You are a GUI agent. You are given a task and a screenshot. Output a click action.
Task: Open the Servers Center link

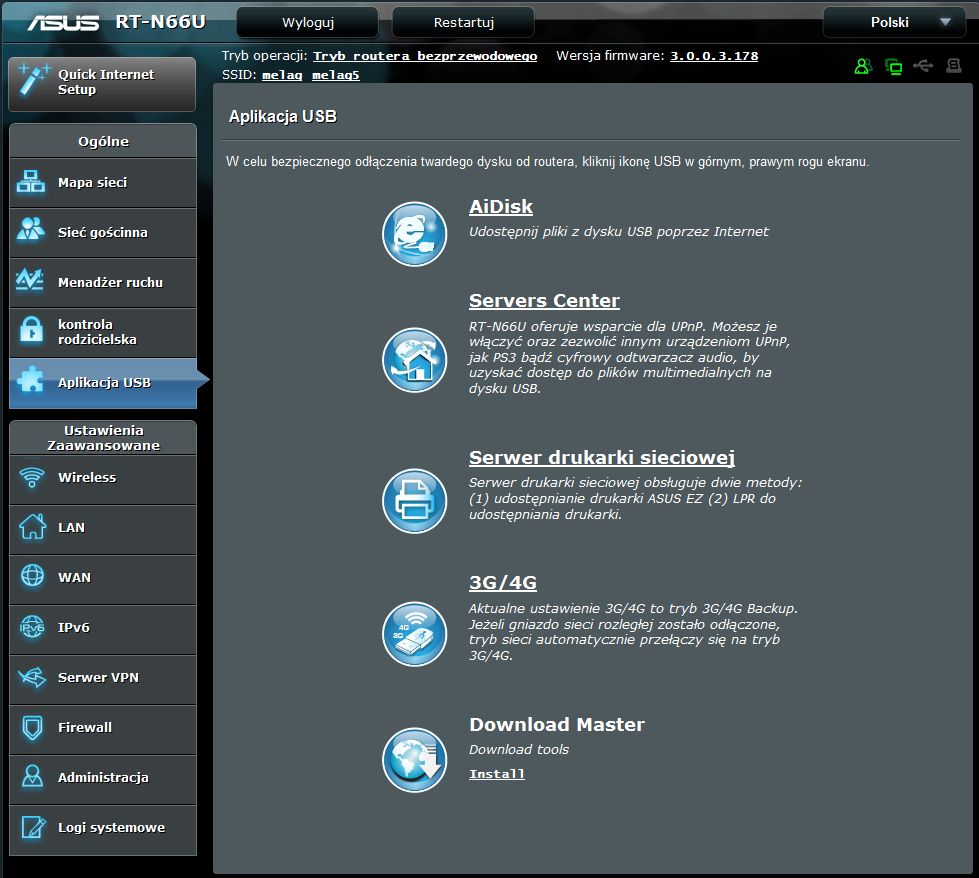(544, 300)
